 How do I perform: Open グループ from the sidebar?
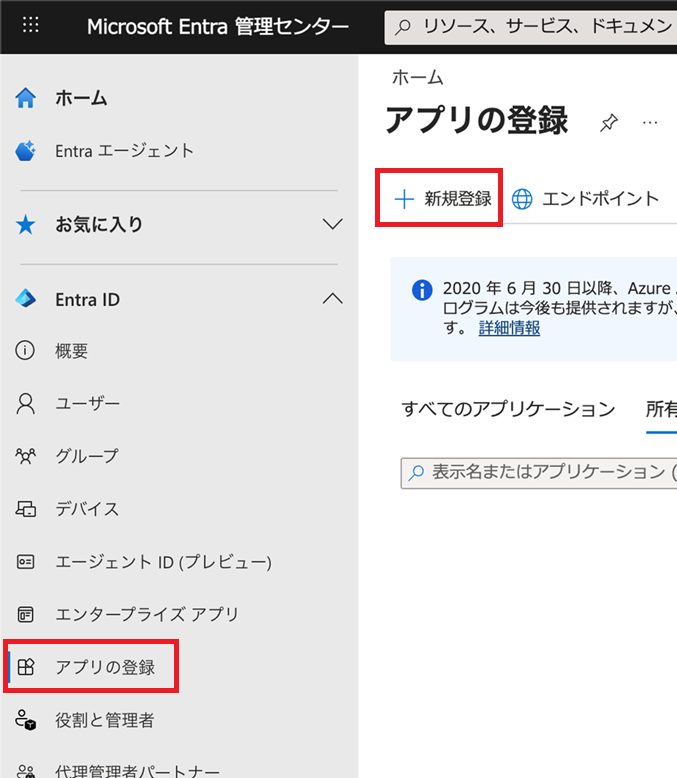point(86,456)
